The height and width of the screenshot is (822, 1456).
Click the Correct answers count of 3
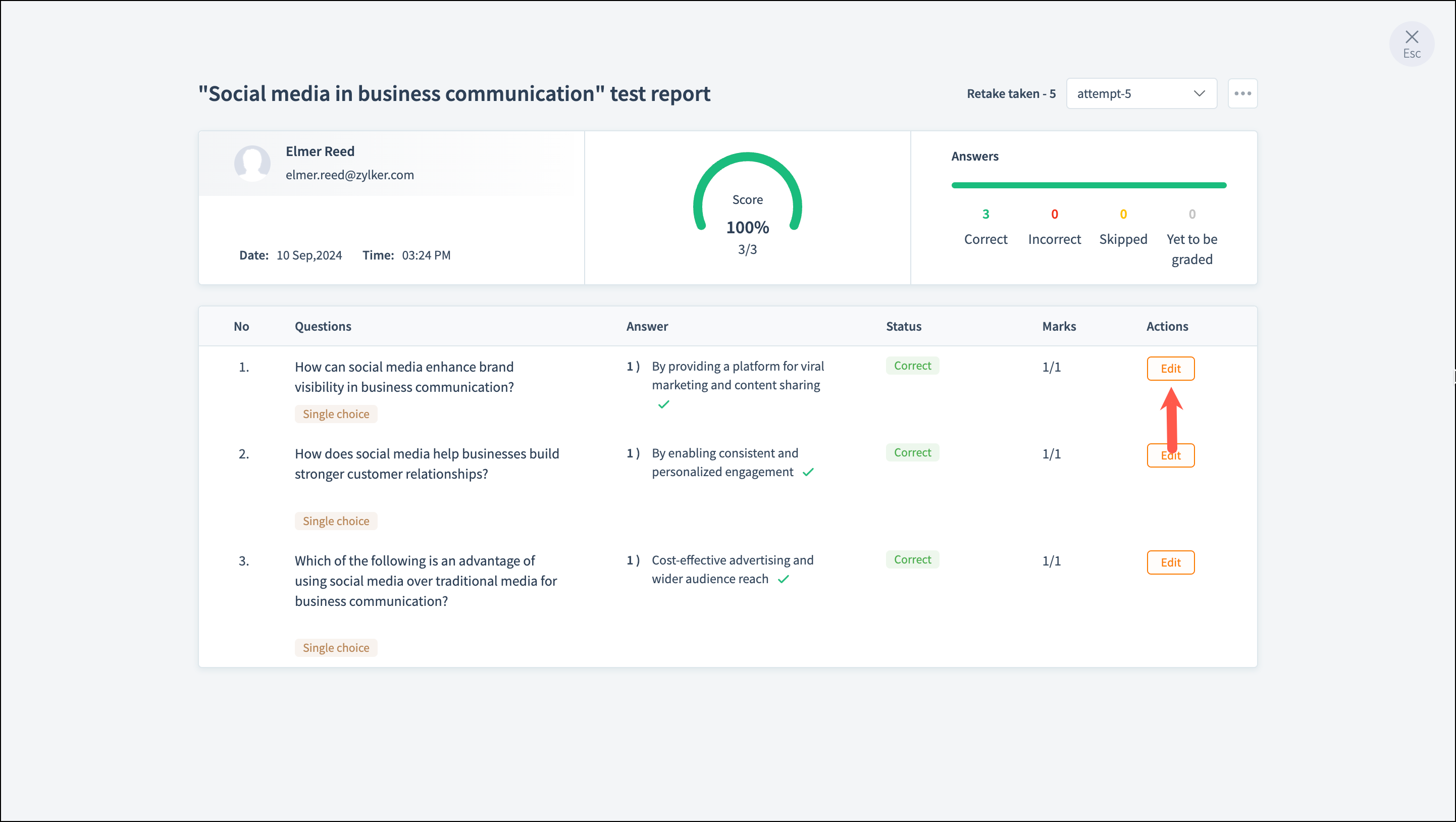point(985,214)
